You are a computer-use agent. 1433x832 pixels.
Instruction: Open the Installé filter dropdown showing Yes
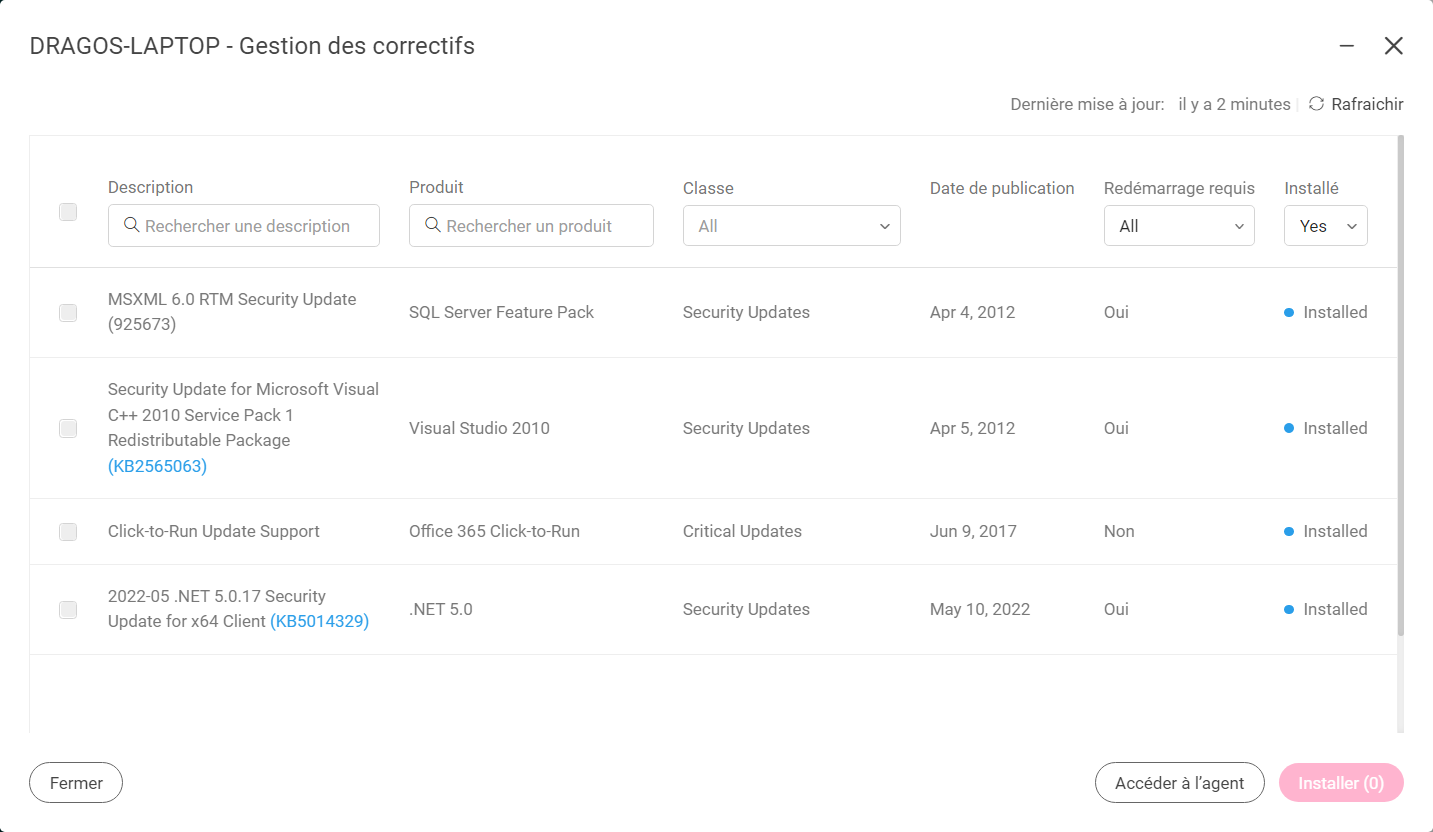pyautogui.click(x=1326, y=226)
